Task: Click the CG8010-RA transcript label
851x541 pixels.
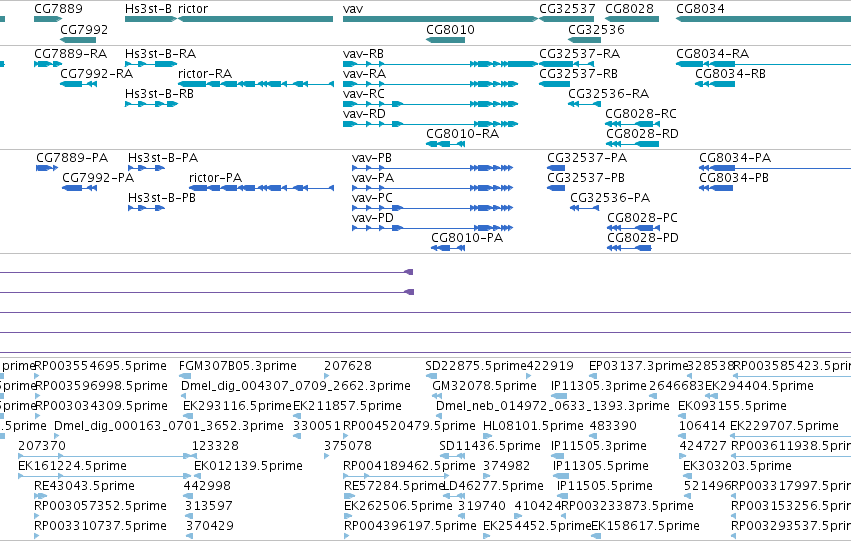Action: 462,133
